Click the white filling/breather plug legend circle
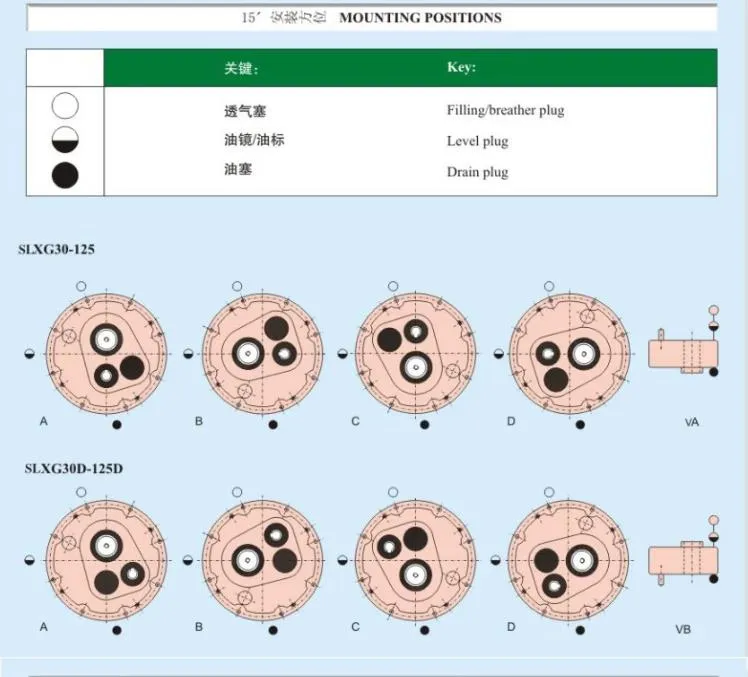 [65, 105]
